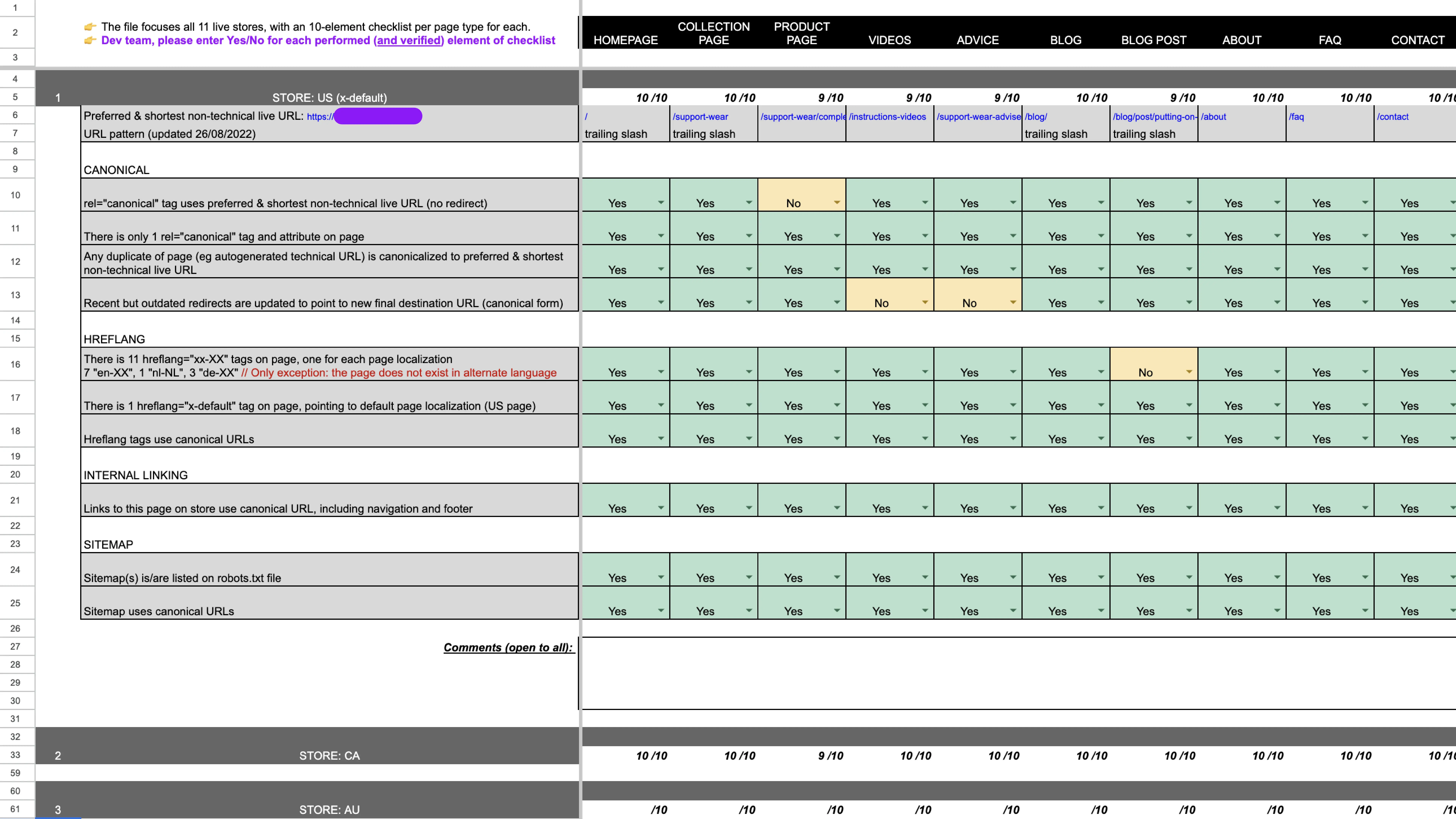The width and height of the screenshot is (1456, 819).
Task: Select Homepage 'trailing slash' cell
Action: (626, 133)
